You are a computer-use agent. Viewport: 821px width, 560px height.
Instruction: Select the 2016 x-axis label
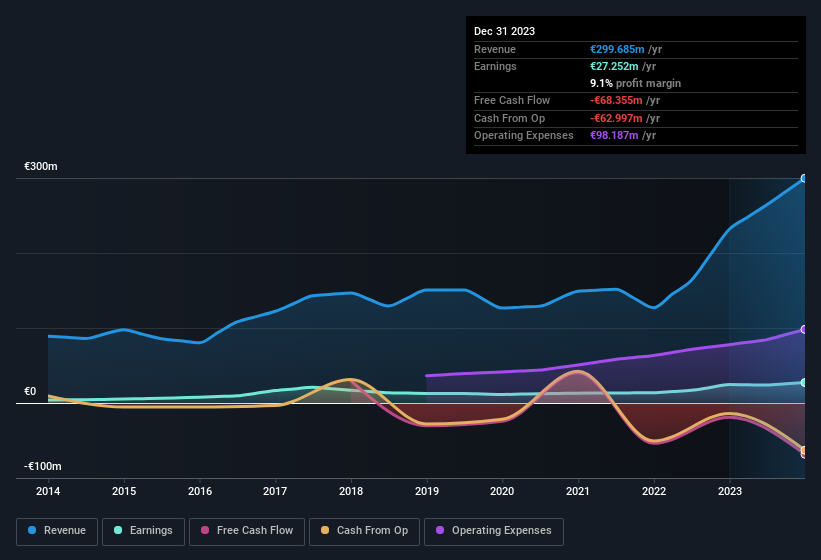(x=200, y=491)
